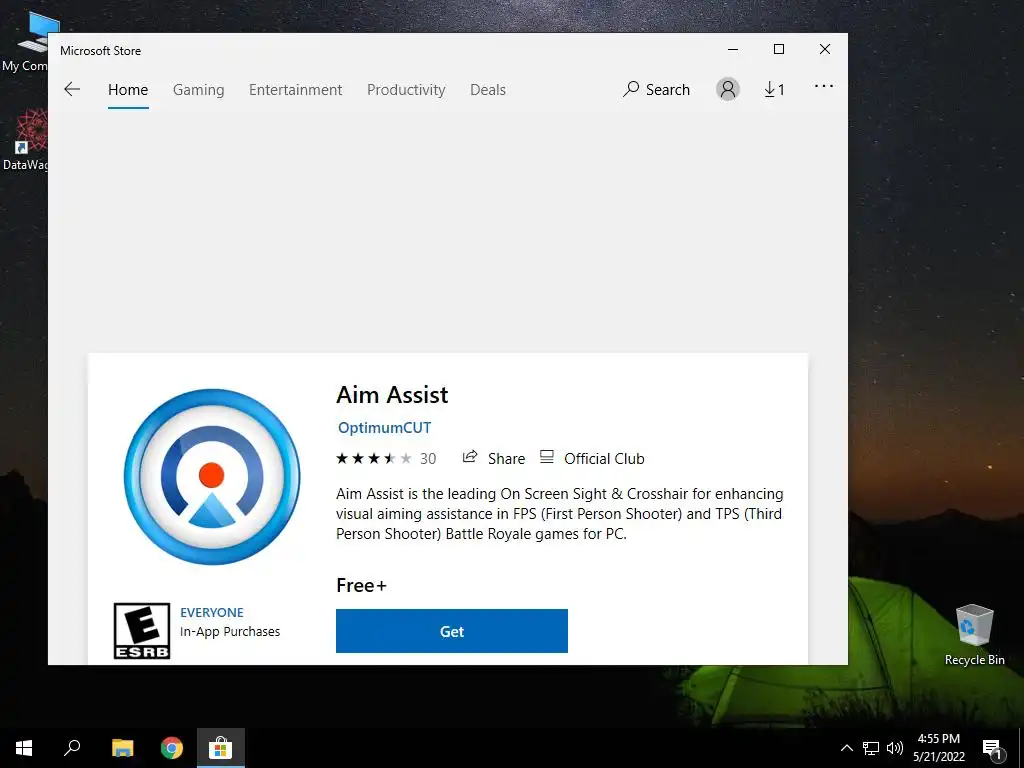
Task: Open the See more ellipsis menu
Action: click(824, 86)
